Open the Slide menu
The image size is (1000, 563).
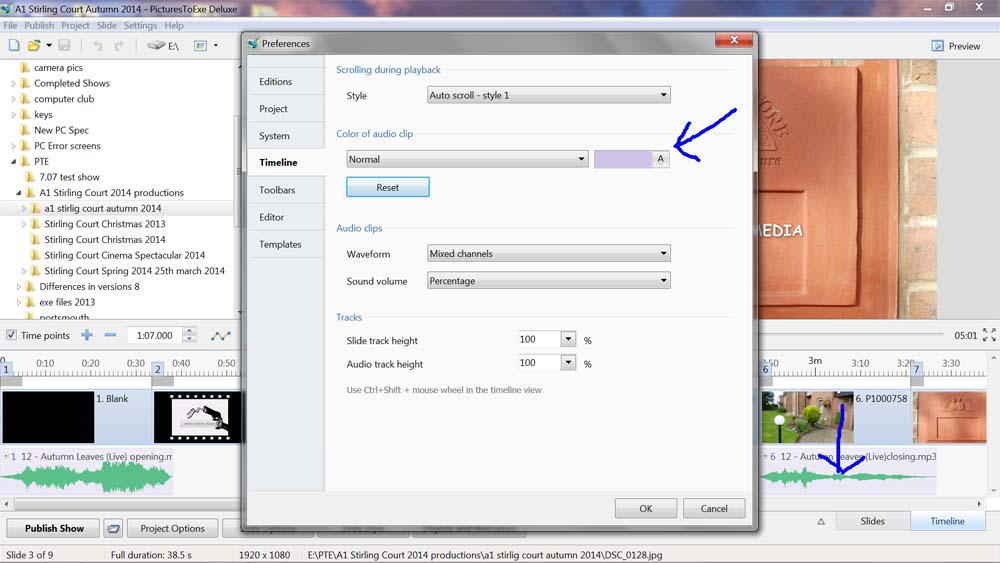point(106,25)
